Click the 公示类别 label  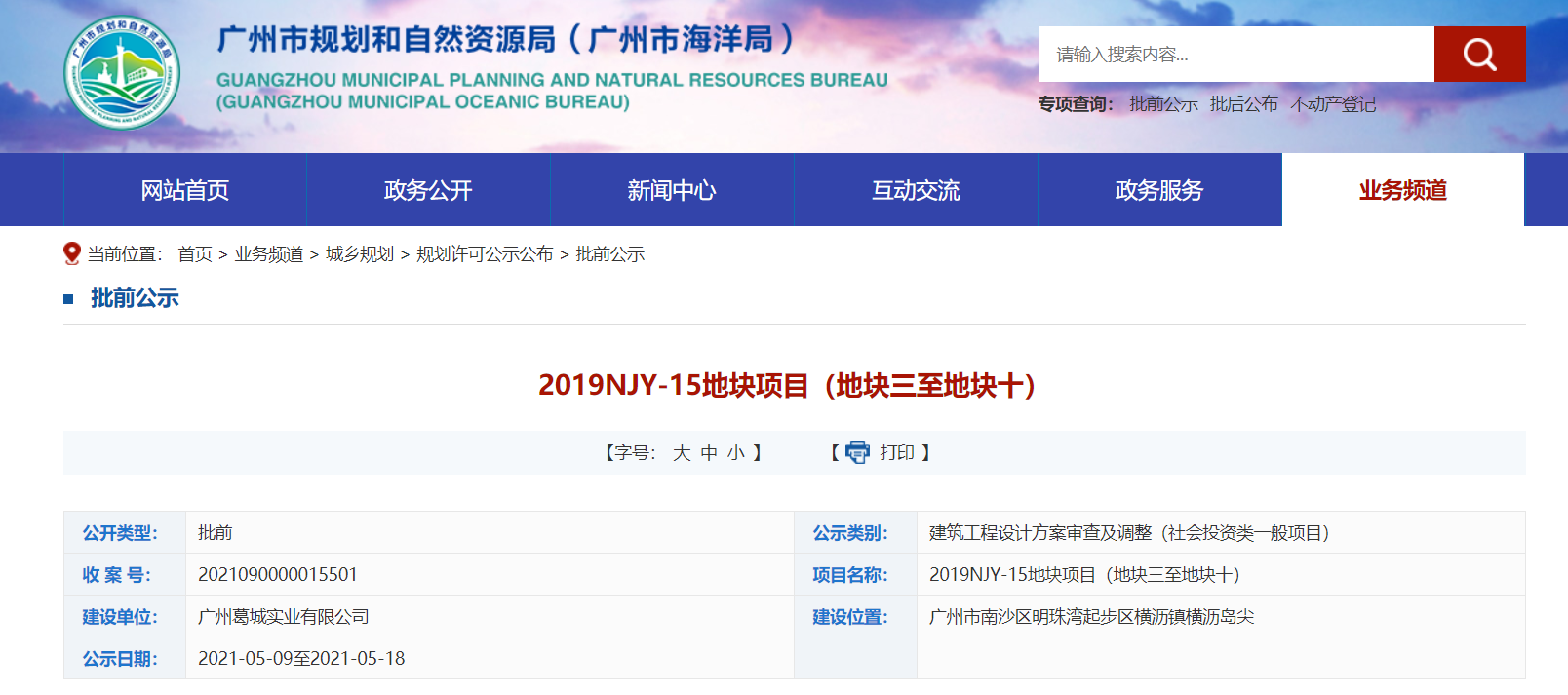pyautogui.click(x=851, y=533)
